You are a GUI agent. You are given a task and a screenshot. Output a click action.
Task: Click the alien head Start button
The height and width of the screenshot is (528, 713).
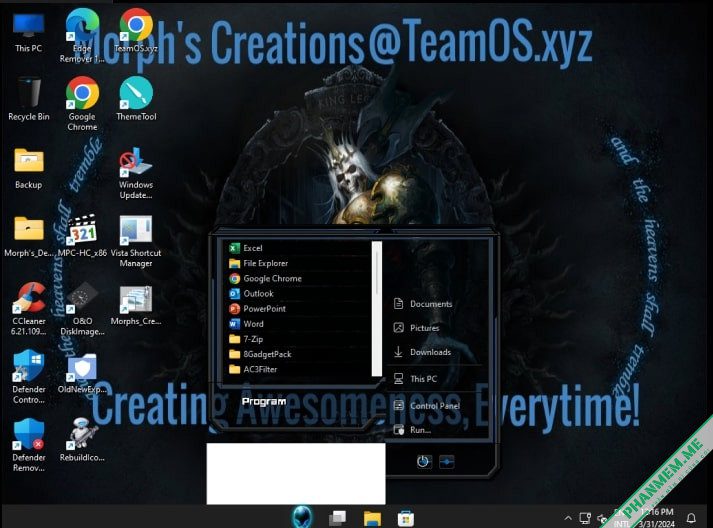(x=302, y=517)
